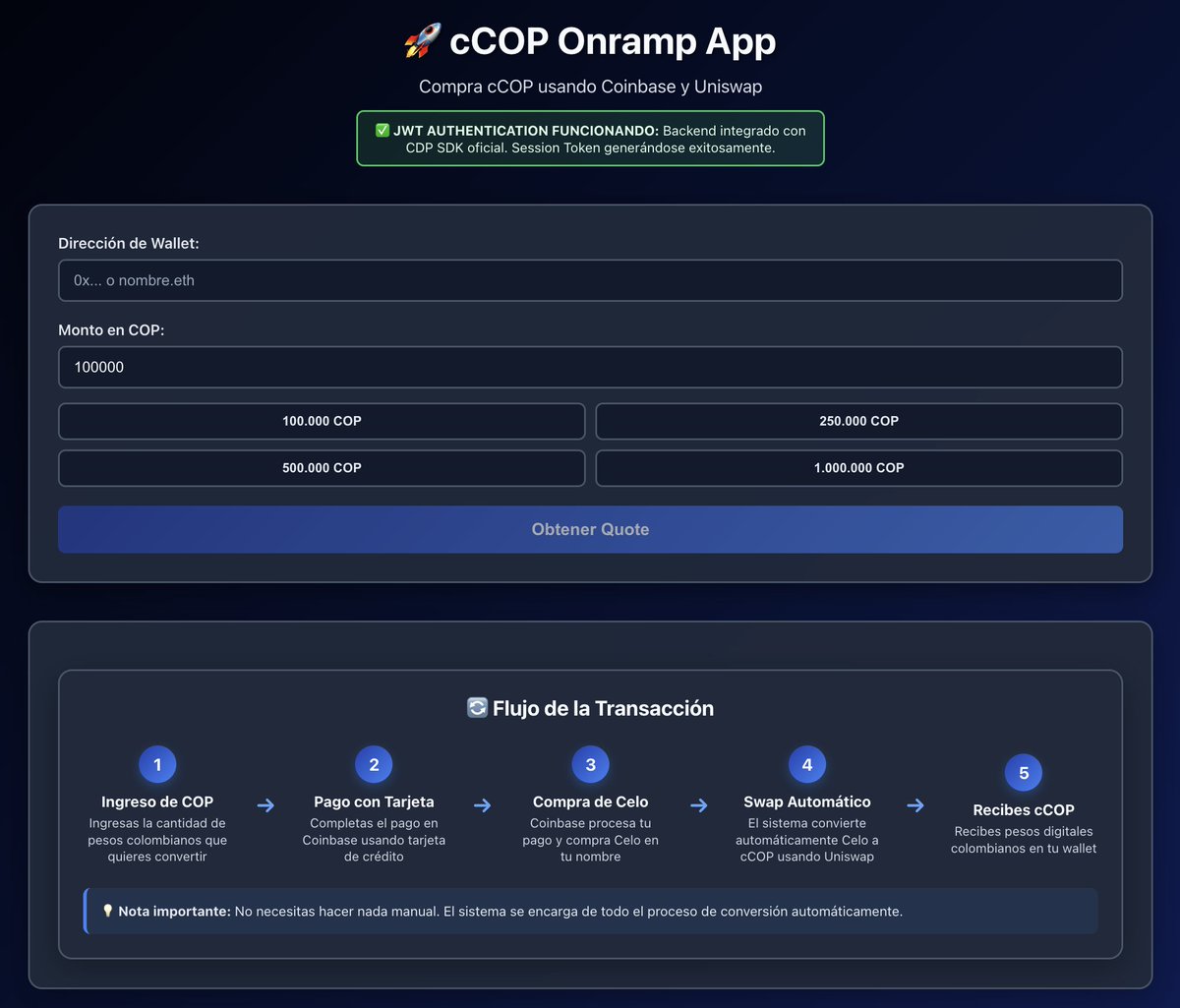Click subtitle 'Compra cCOP usando Coinbase y Uniswap'
Viewport: 1180px width, 1008px height.
tap(590, 87)
